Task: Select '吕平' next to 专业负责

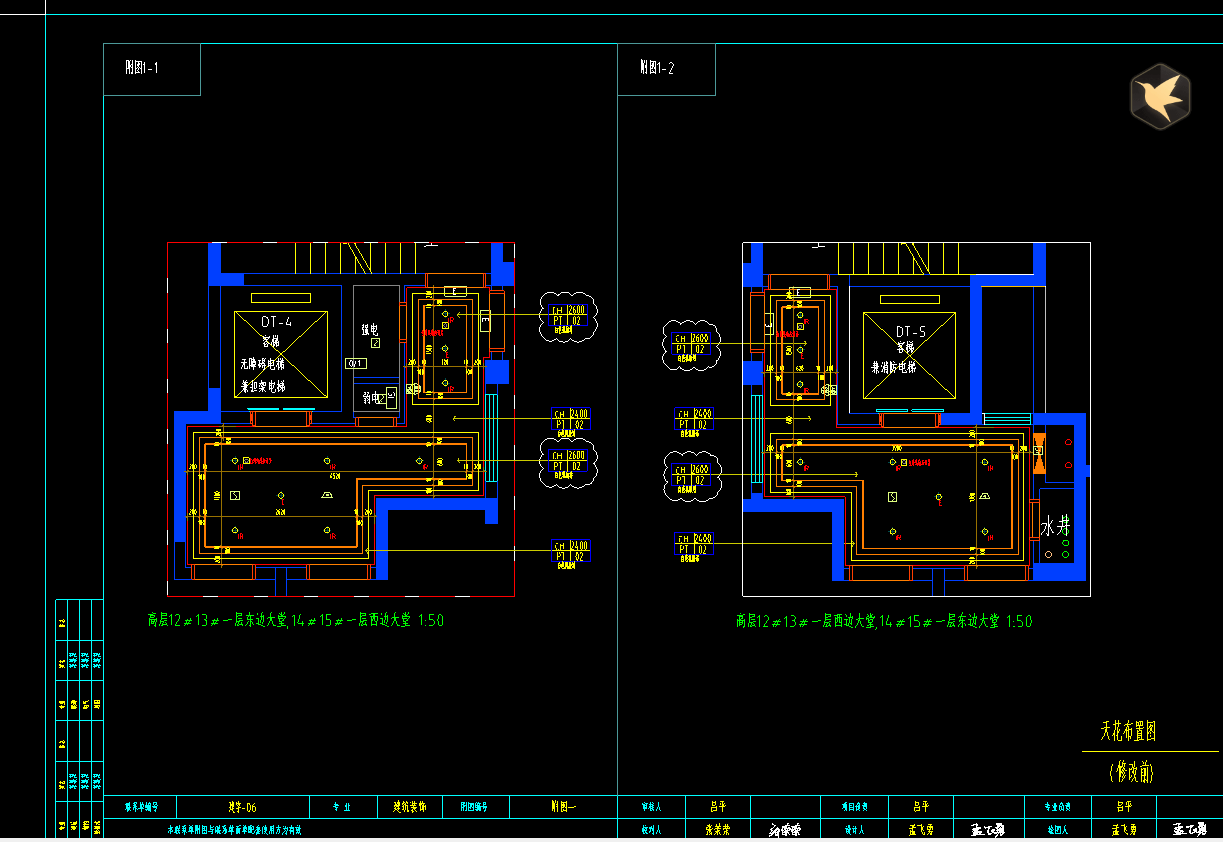Action: [x=1124, y=806]
